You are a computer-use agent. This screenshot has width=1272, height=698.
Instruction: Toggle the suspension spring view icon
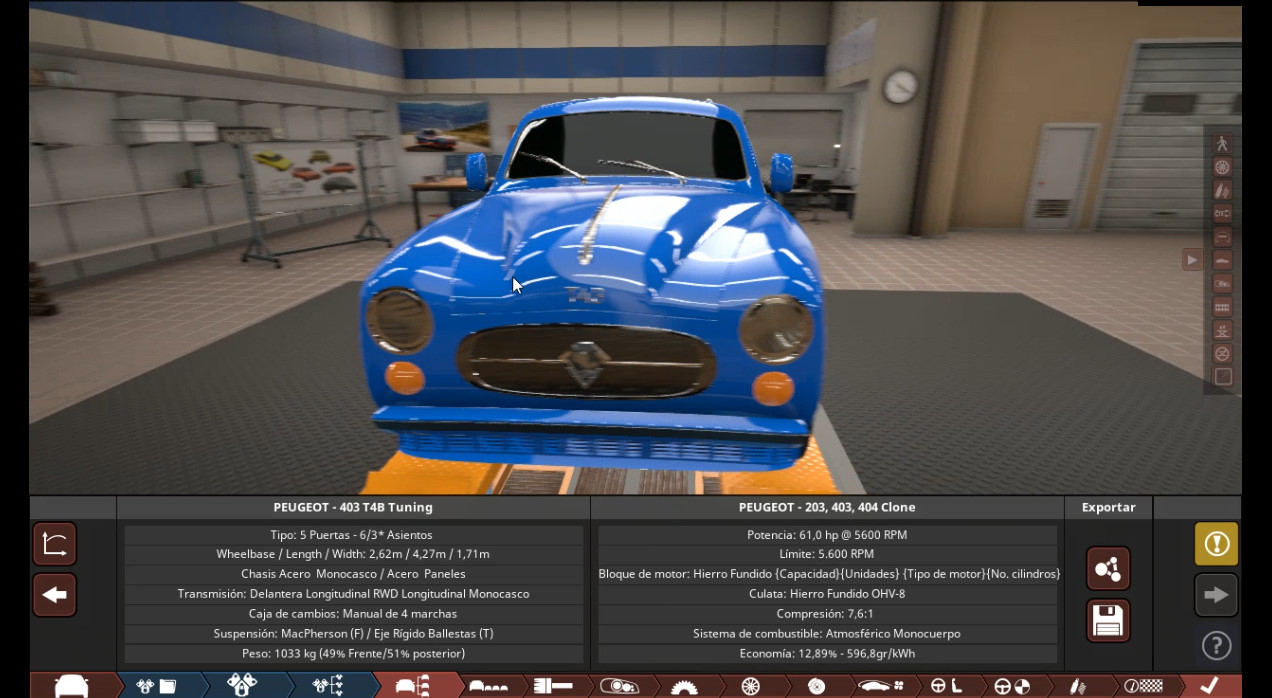click(x=1222, y=190)
